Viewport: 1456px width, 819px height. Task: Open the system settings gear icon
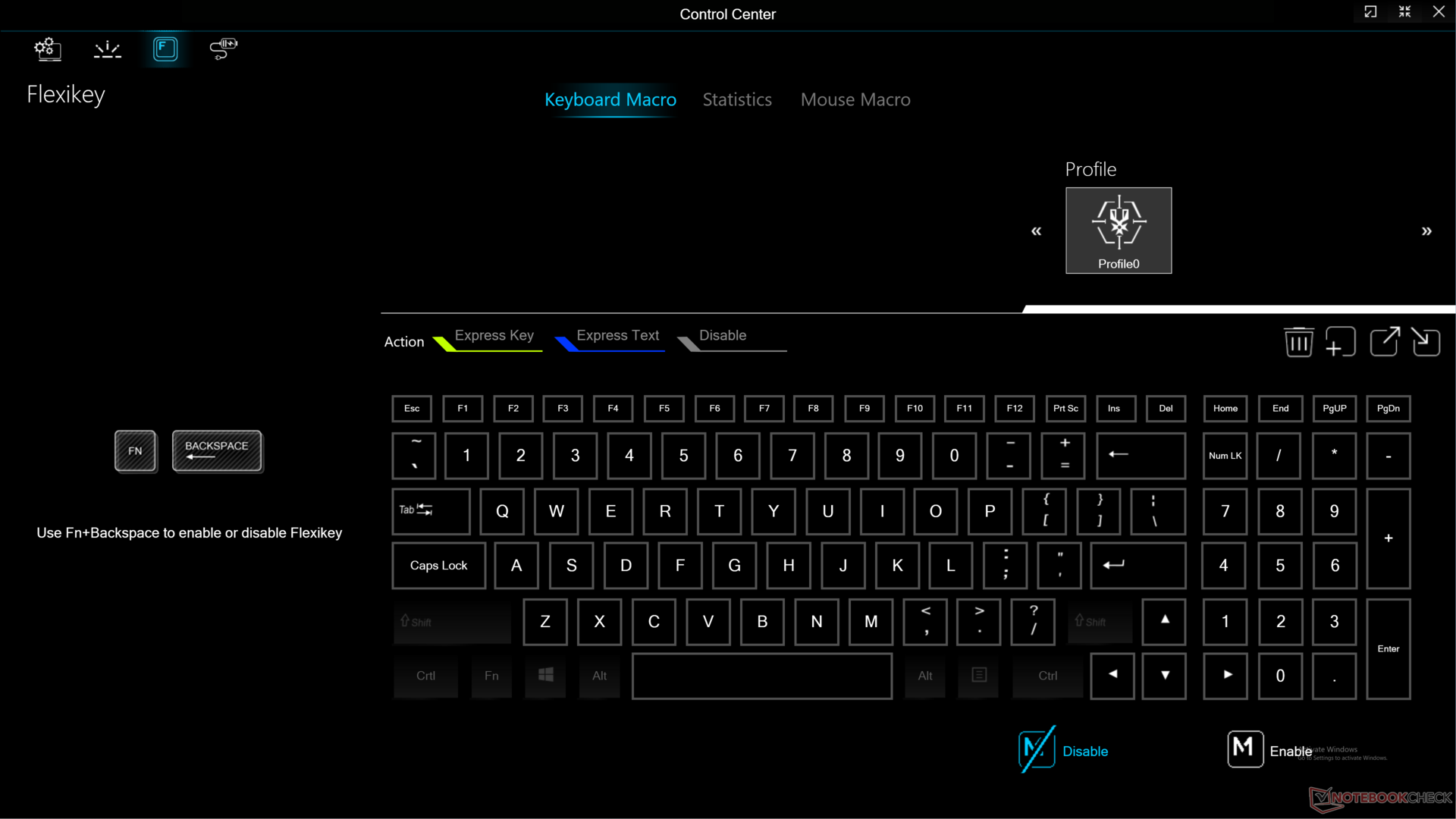point(47,49)
